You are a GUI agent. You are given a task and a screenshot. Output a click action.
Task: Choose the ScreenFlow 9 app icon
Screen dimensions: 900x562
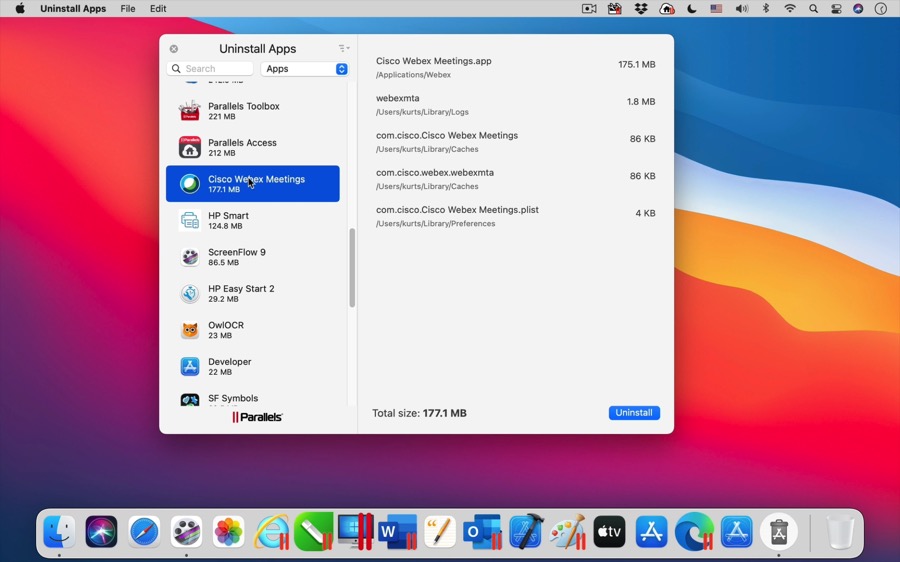tap(189, 257)
